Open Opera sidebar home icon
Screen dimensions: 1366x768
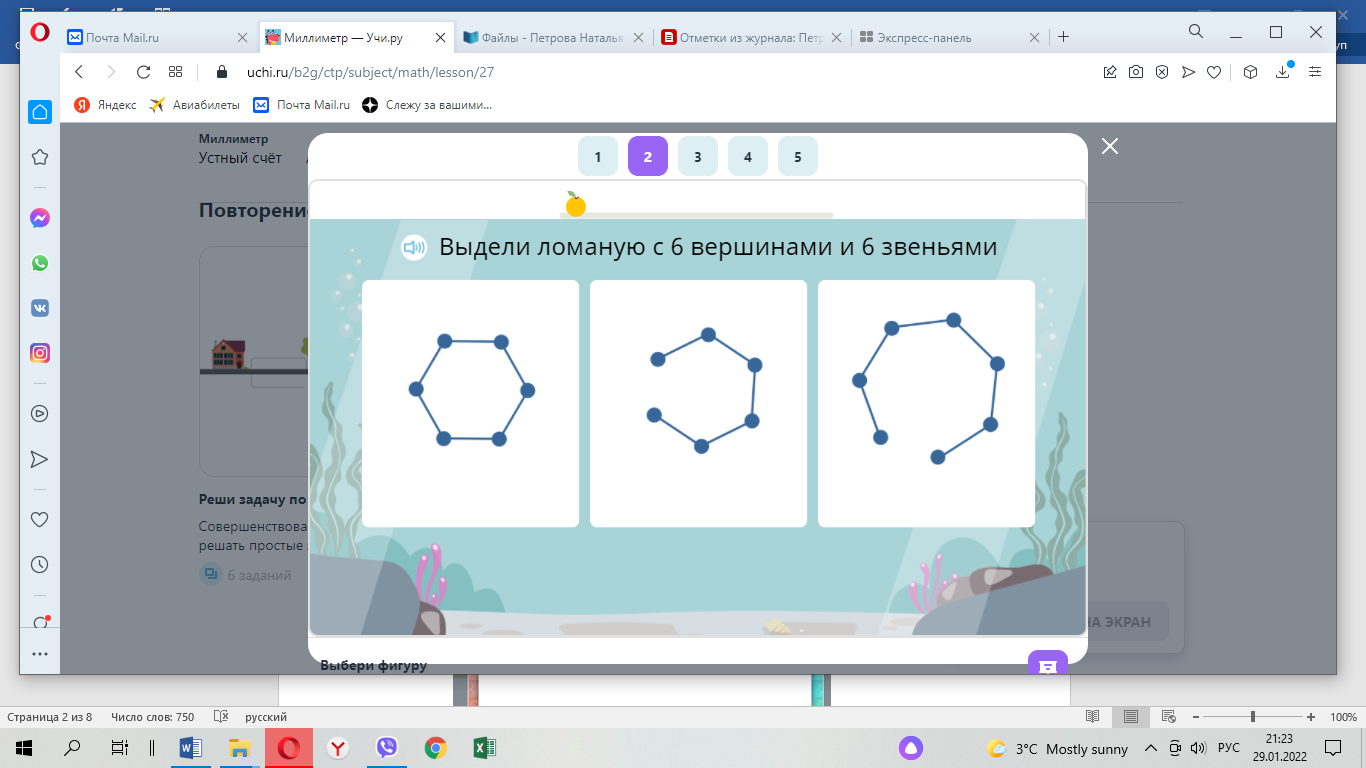pos(40,112)
